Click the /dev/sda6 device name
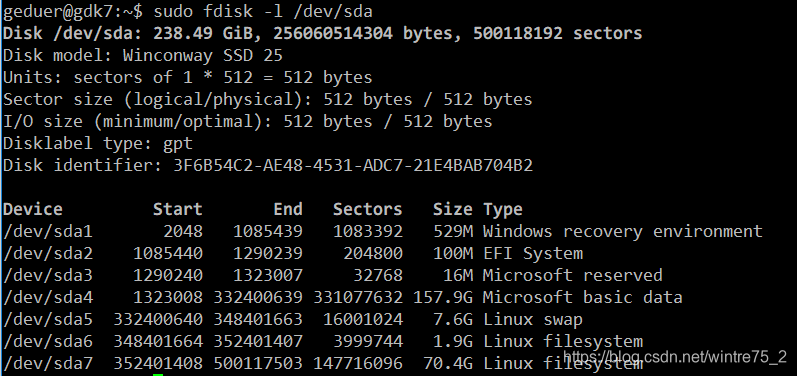 (x=48, y=341)
